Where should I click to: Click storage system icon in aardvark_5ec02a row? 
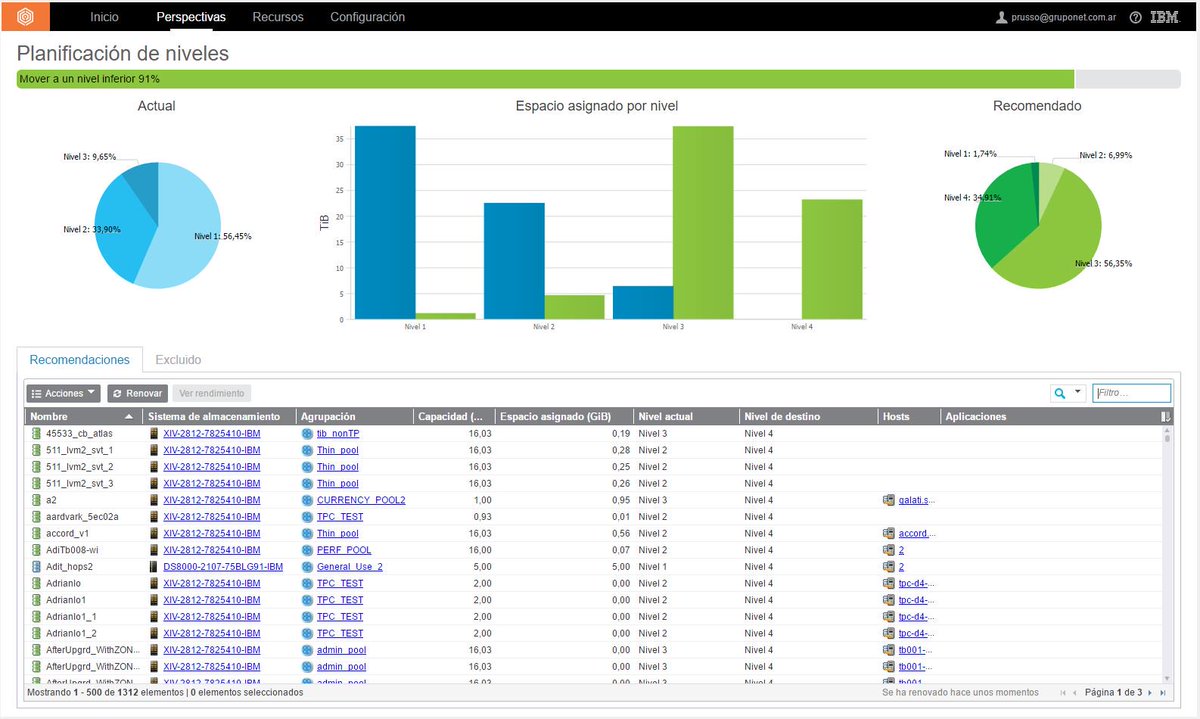(154, 516)
